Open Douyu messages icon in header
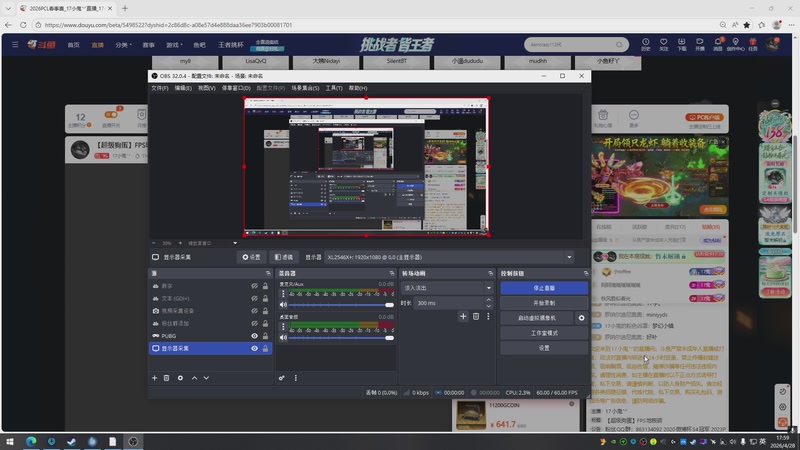Image resolution: width=800 pixels, height=450 pixels. pyautogui.click(x=717, y=44)
